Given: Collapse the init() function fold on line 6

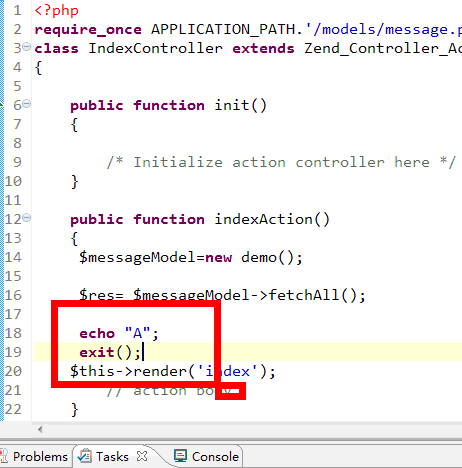Looking at the screenshot, I should [27, 104].
